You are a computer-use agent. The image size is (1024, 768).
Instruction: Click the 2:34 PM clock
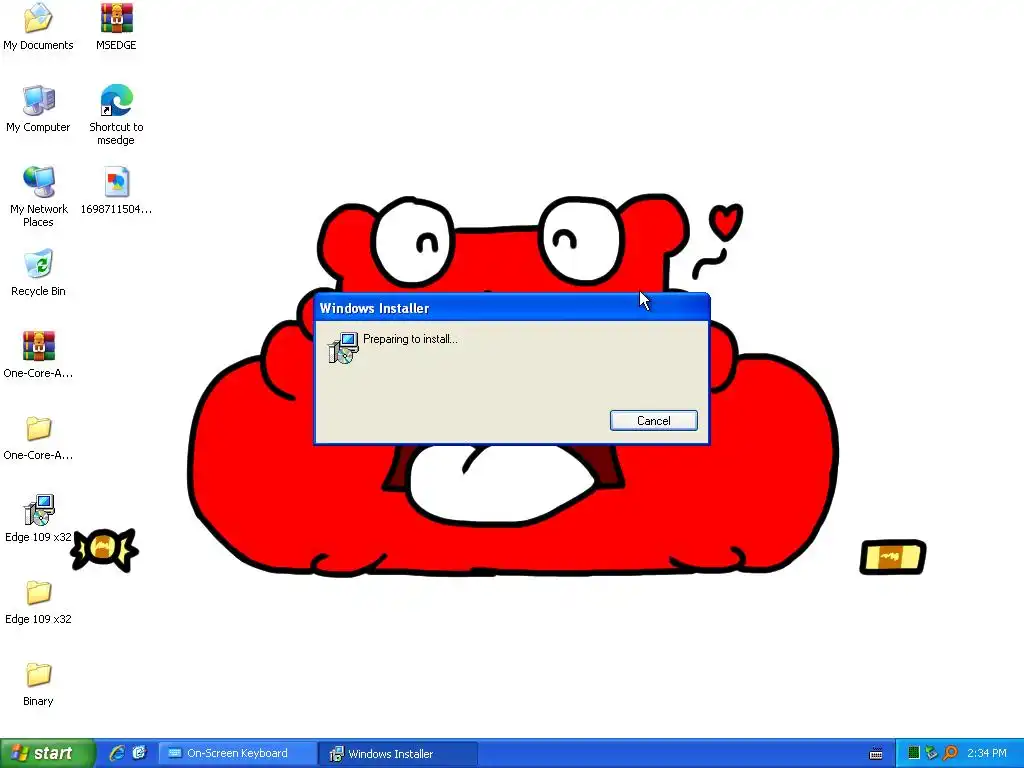point(987,753)
